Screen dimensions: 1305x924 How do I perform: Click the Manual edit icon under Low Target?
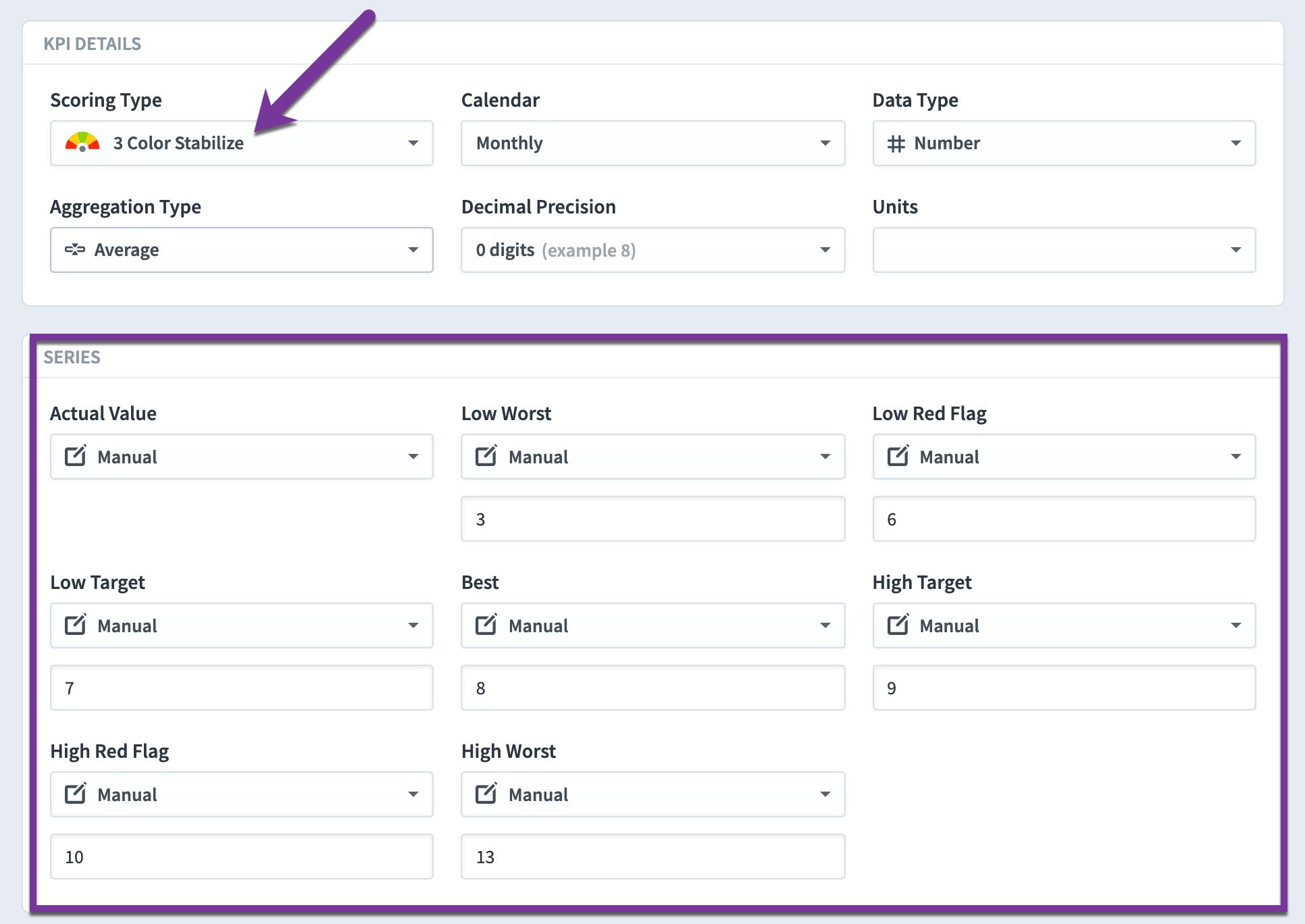(76, 625)
